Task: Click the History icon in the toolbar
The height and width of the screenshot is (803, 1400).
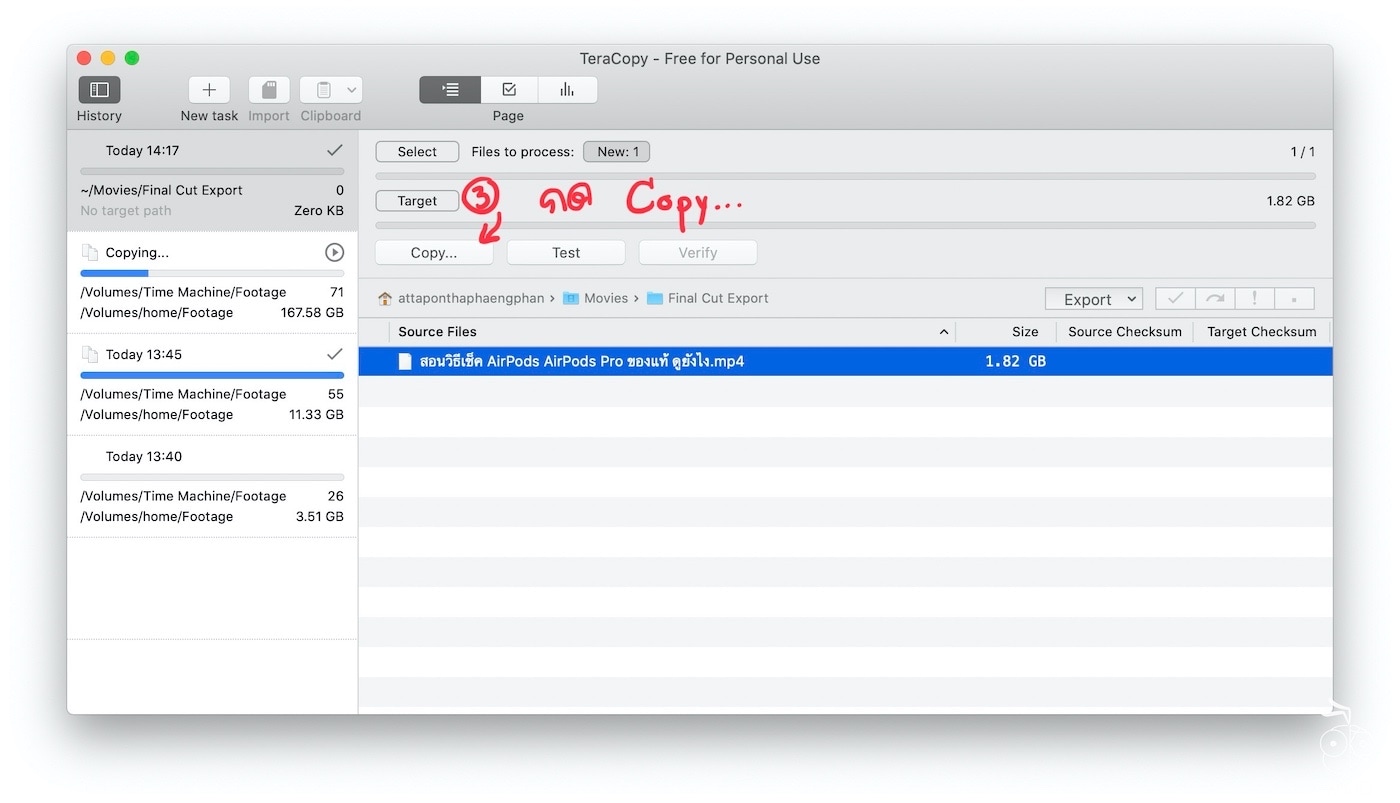Action: click(x=98, y=89)
